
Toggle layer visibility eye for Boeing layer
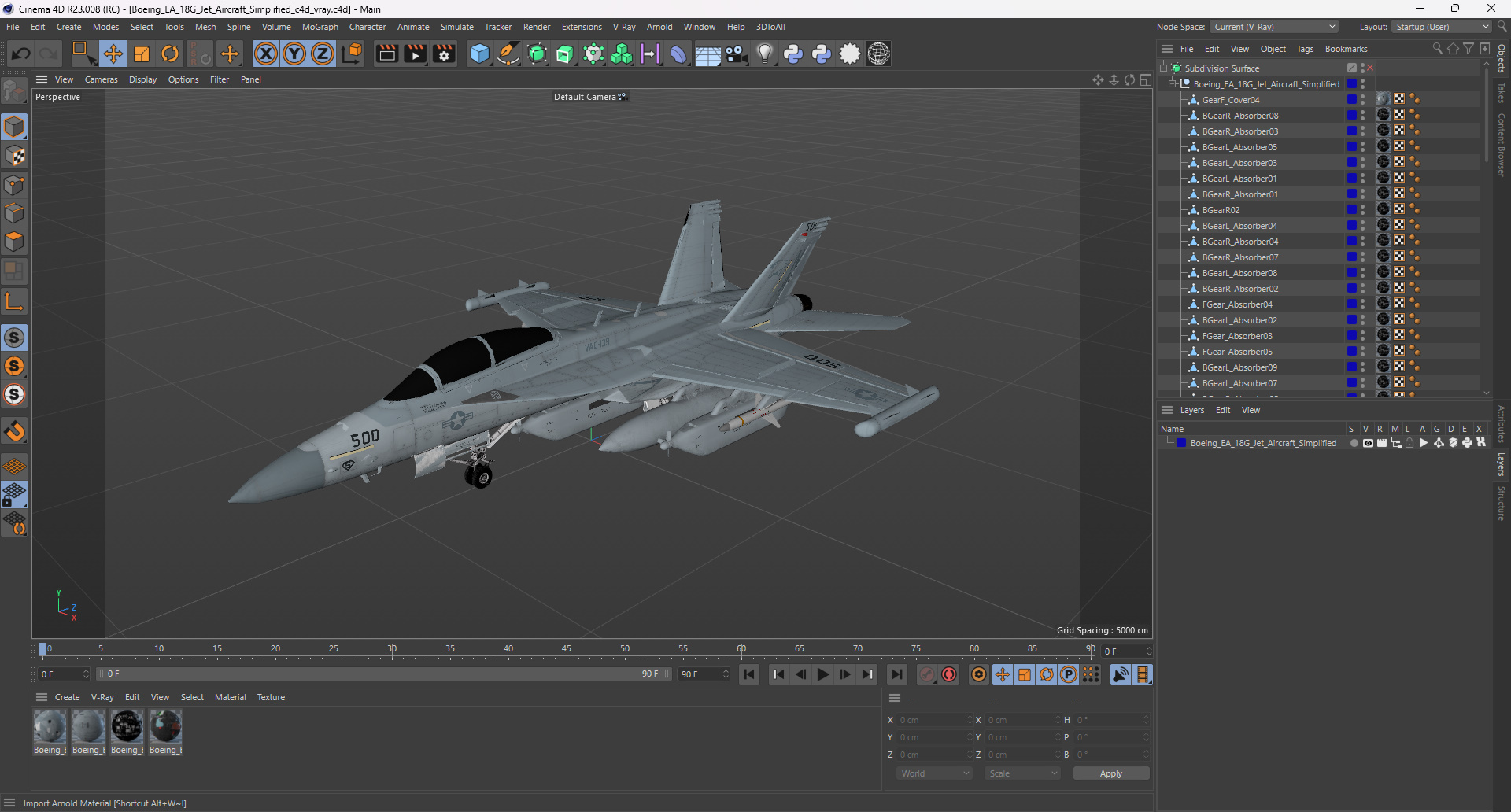tap(1368, 443)
